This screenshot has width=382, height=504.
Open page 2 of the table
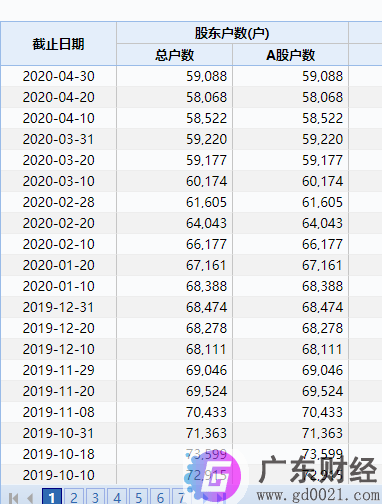click(74, 497)
